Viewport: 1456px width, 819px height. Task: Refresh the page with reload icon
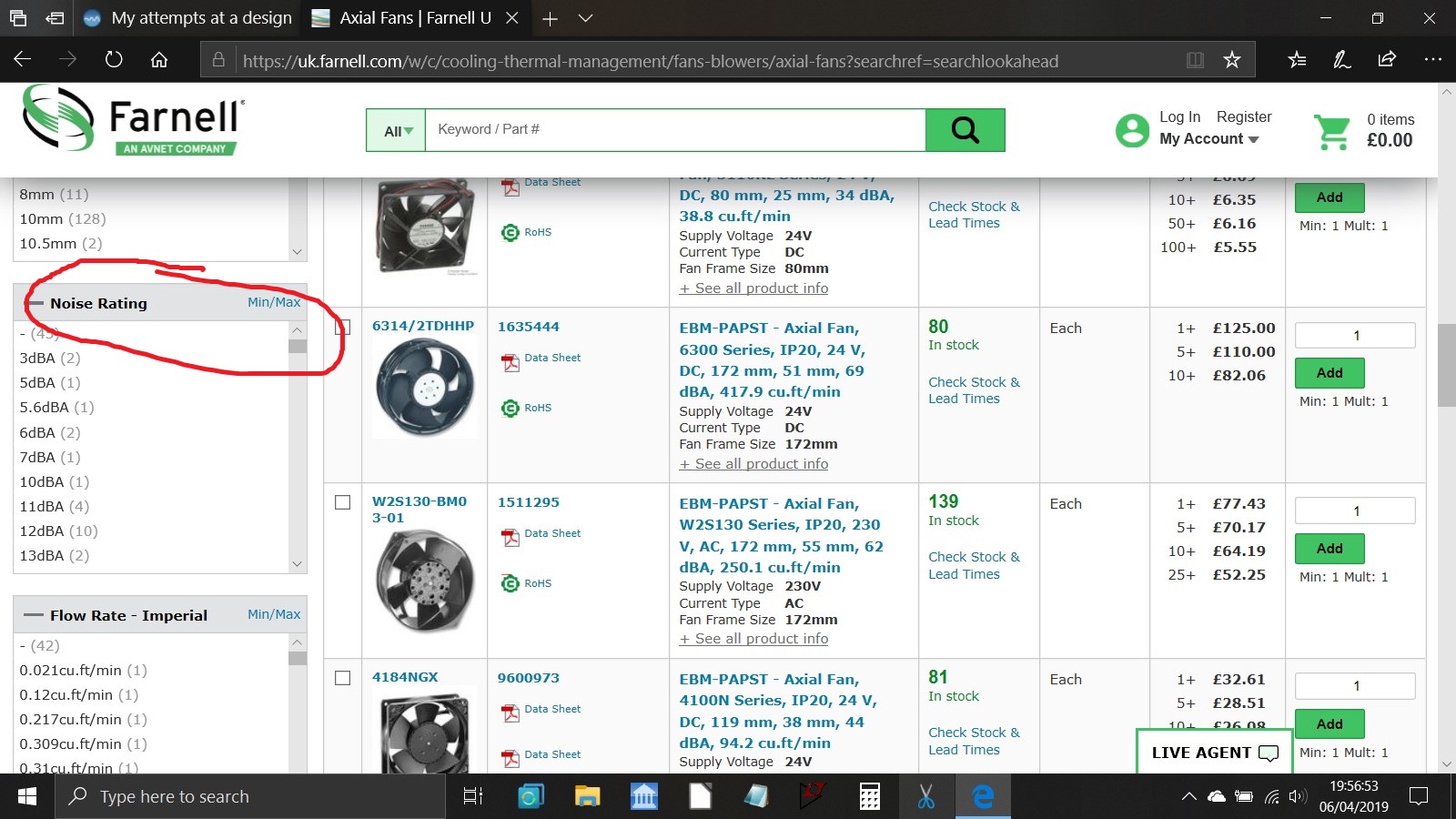[x=114, y=60]
